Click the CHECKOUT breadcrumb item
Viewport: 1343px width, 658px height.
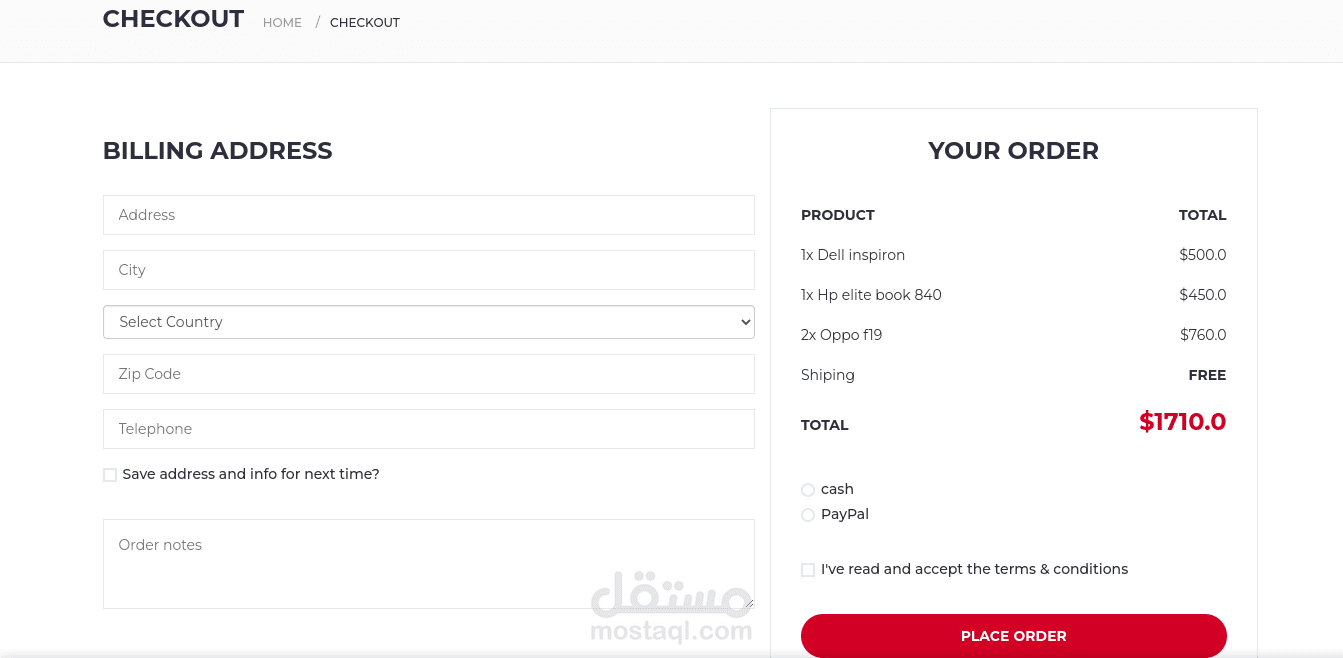click(x=365, y=23)
